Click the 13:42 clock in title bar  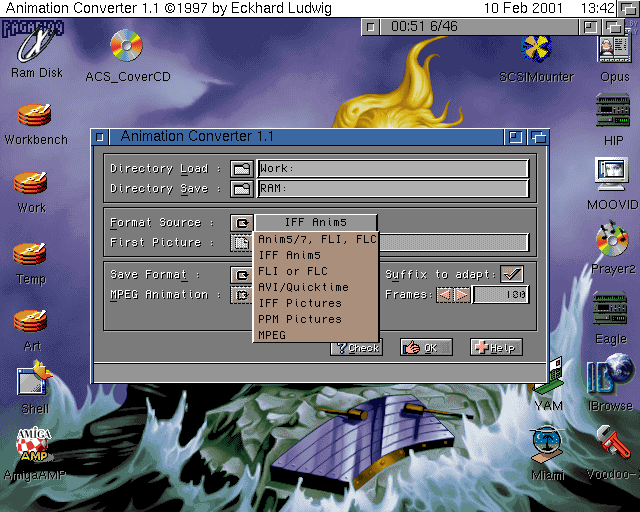597,8
